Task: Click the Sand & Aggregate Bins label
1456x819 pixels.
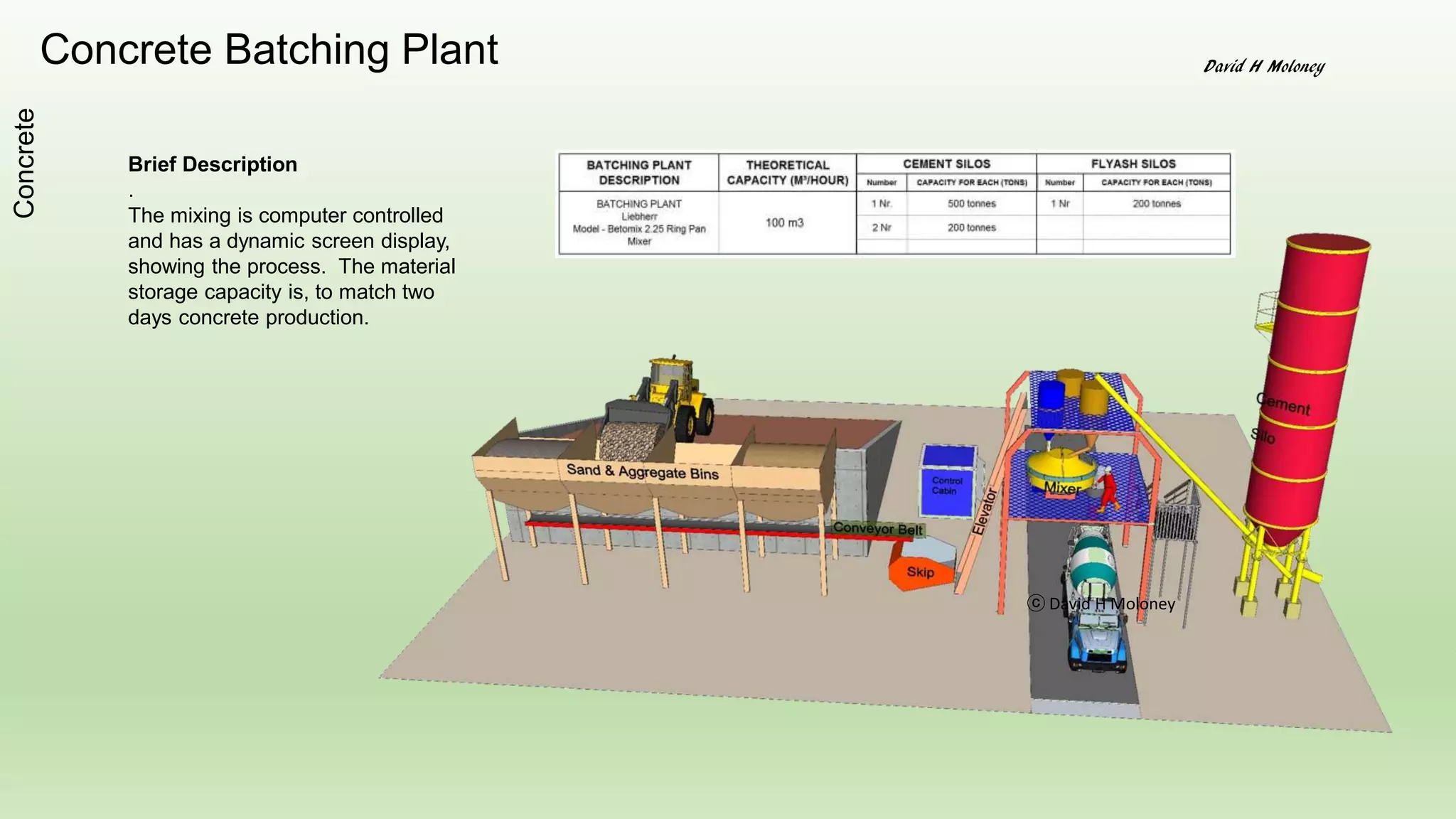Action: coord(642,471)
